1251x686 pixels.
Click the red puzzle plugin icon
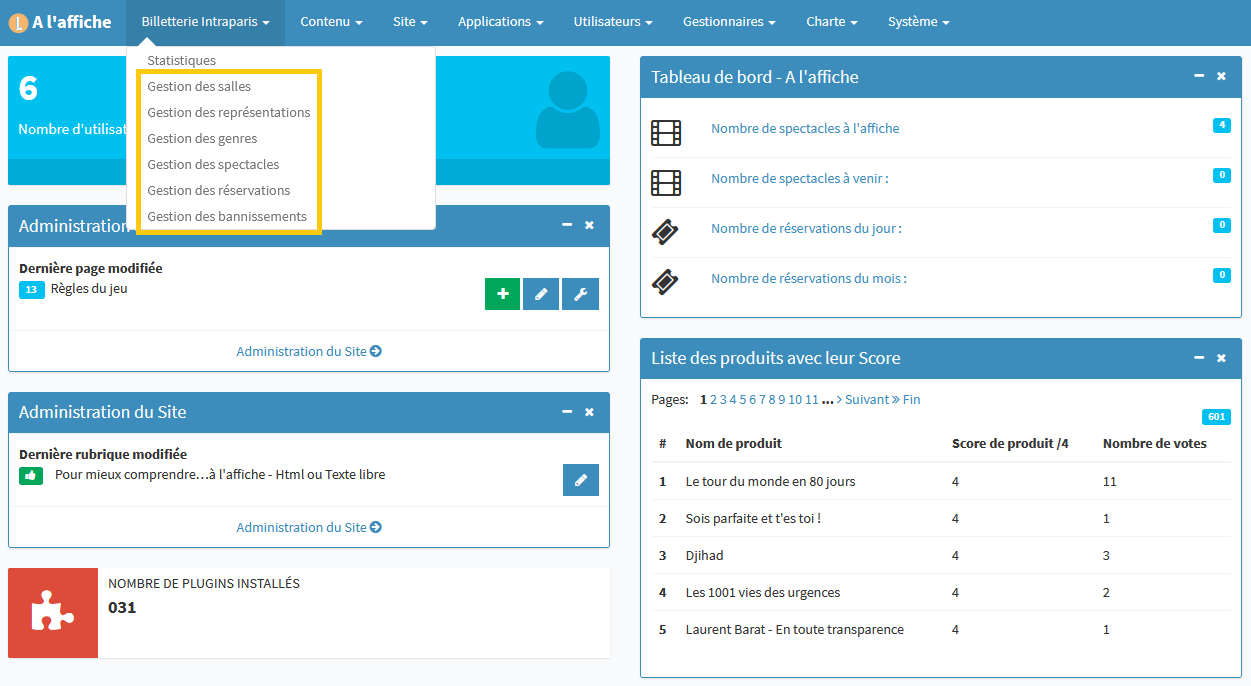coord(53,613)
